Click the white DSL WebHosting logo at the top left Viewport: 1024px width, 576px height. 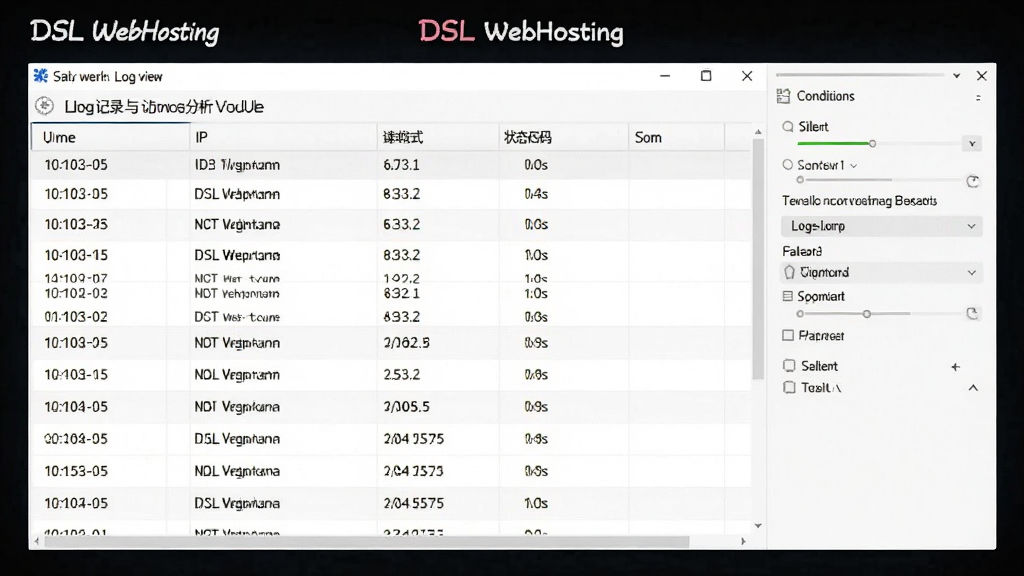click(x=125, y=31)
